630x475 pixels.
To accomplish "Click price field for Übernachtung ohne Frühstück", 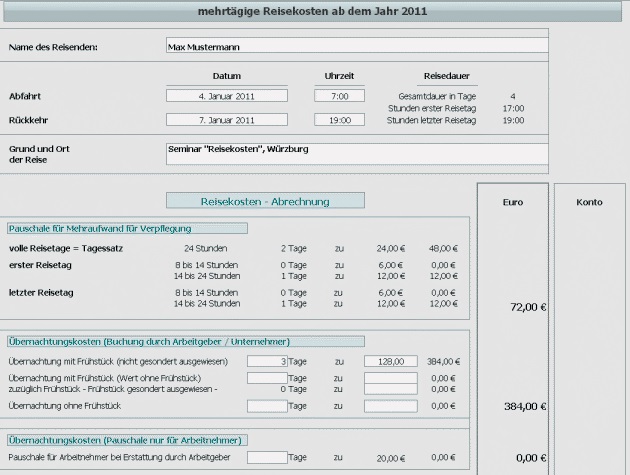I will click(x=391, y=406).
